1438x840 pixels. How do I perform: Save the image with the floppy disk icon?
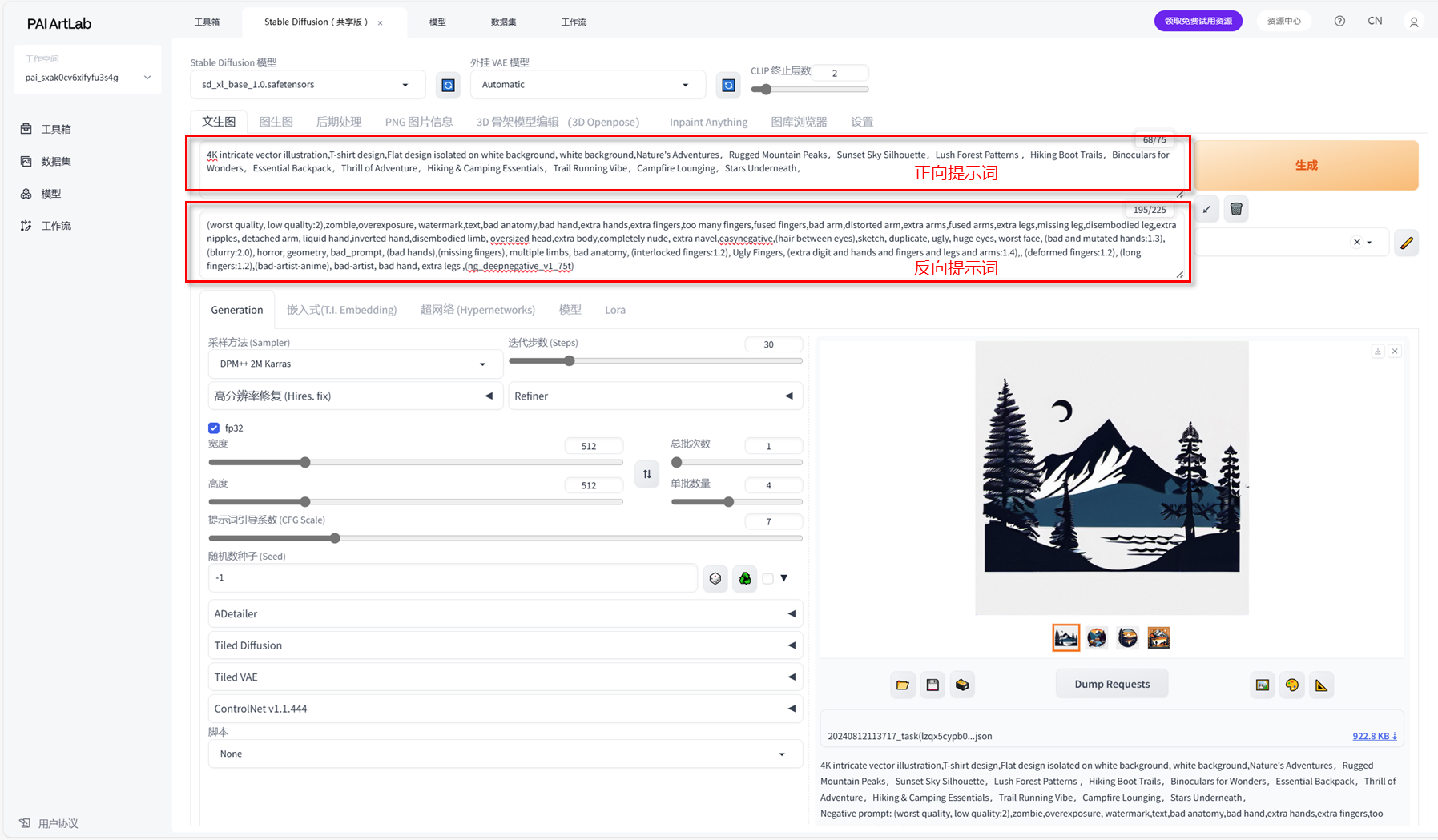[932, 685]
